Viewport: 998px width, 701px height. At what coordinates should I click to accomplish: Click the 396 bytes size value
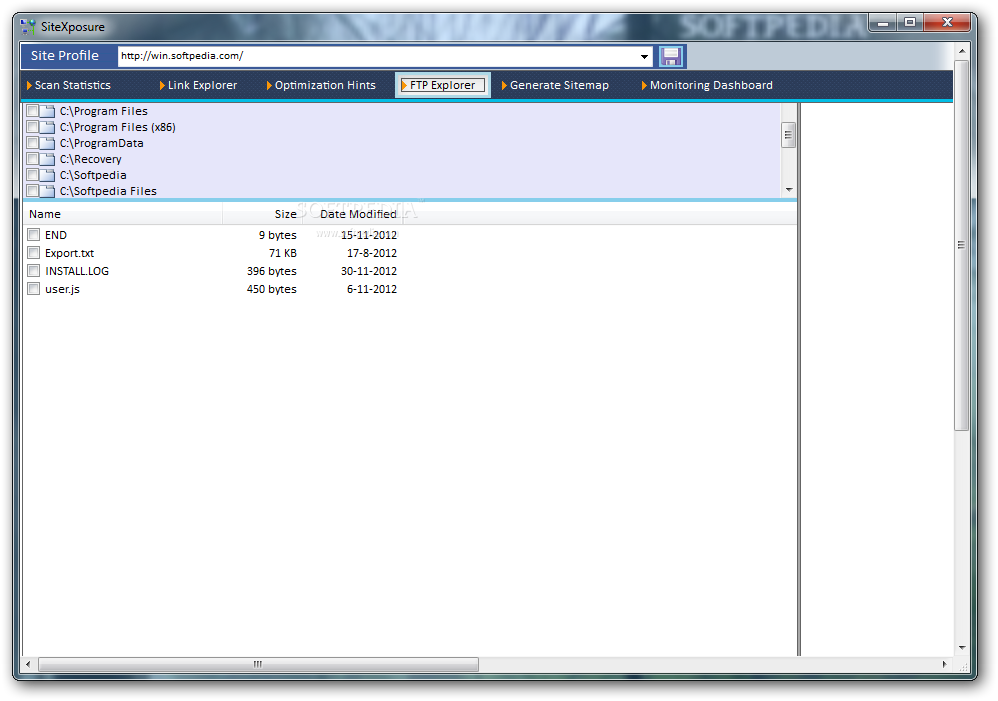click(272, 271)
